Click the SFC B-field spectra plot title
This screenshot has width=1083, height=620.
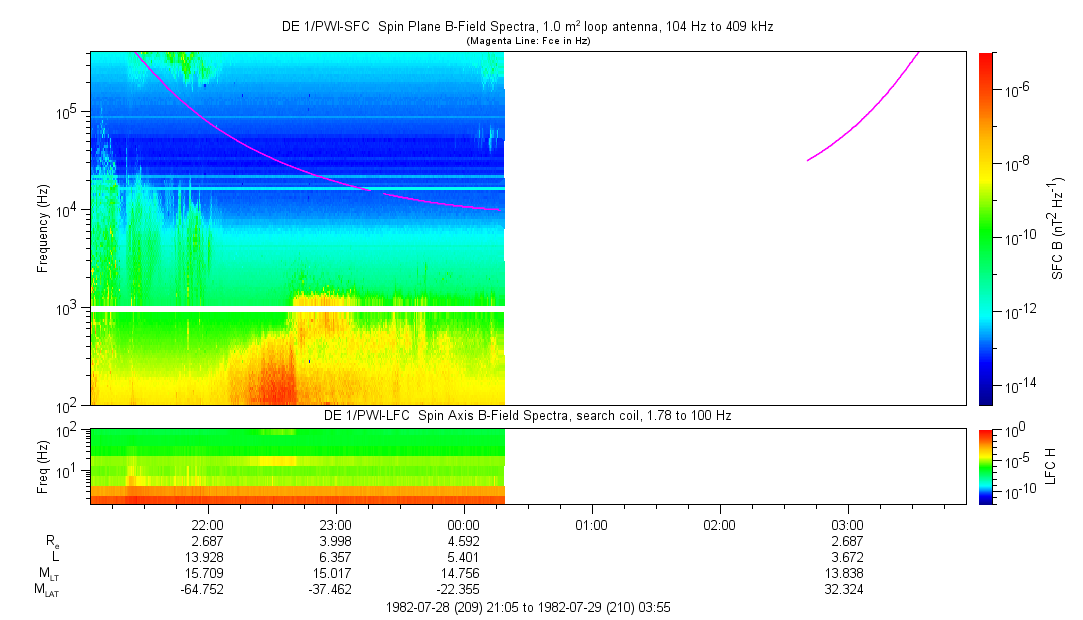tap(528, 26)
